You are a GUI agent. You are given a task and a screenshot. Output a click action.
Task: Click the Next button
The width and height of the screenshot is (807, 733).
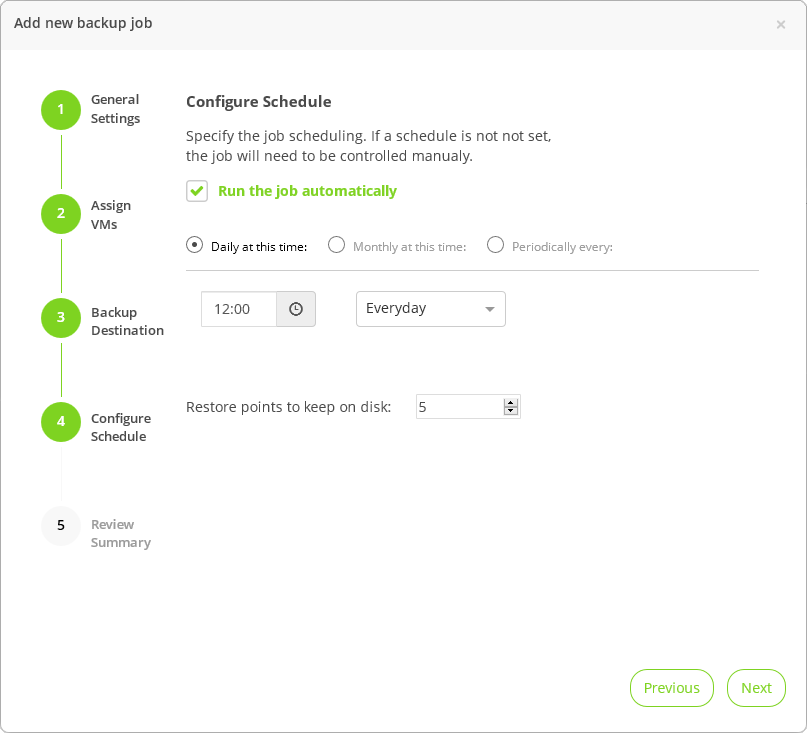(756, 688)
